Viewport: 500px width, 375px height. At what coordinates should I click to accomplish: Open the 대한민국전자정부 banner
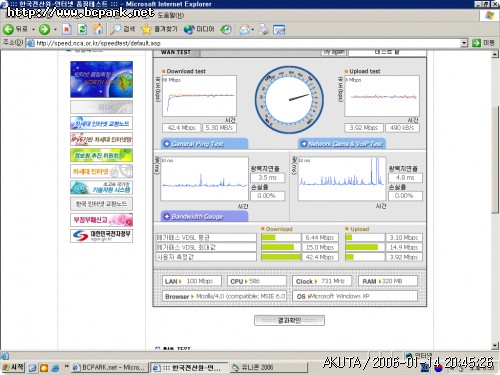pos(101,236)
